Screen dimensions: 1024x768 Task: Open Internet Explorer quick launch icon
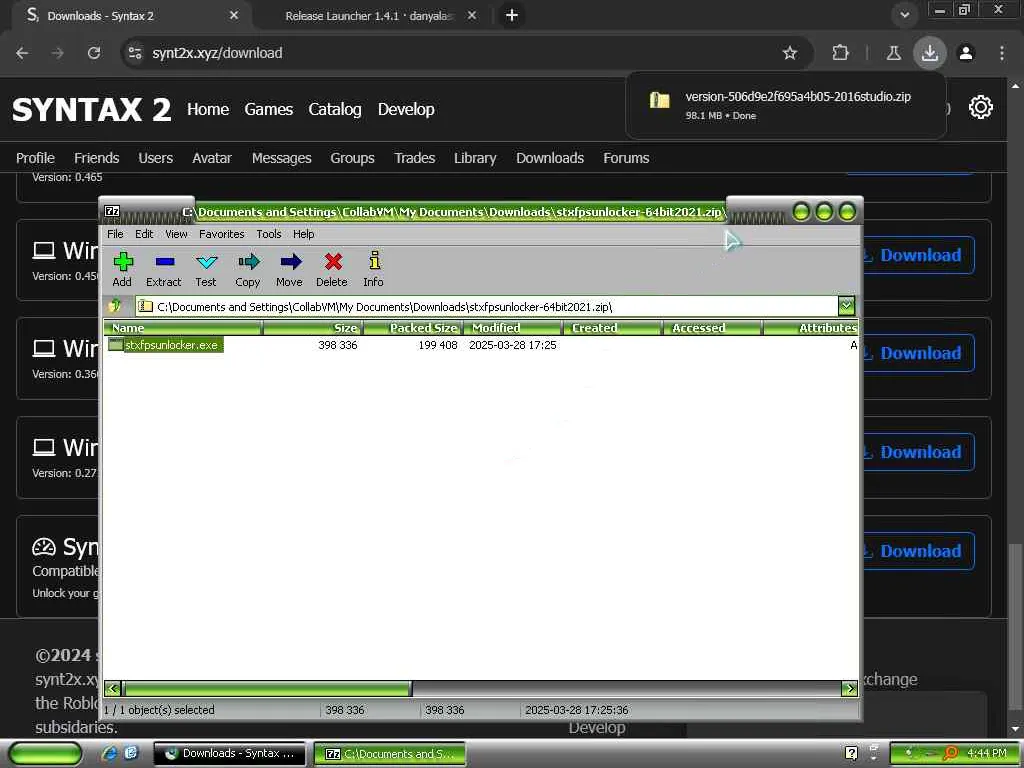(x=109, y=754)
